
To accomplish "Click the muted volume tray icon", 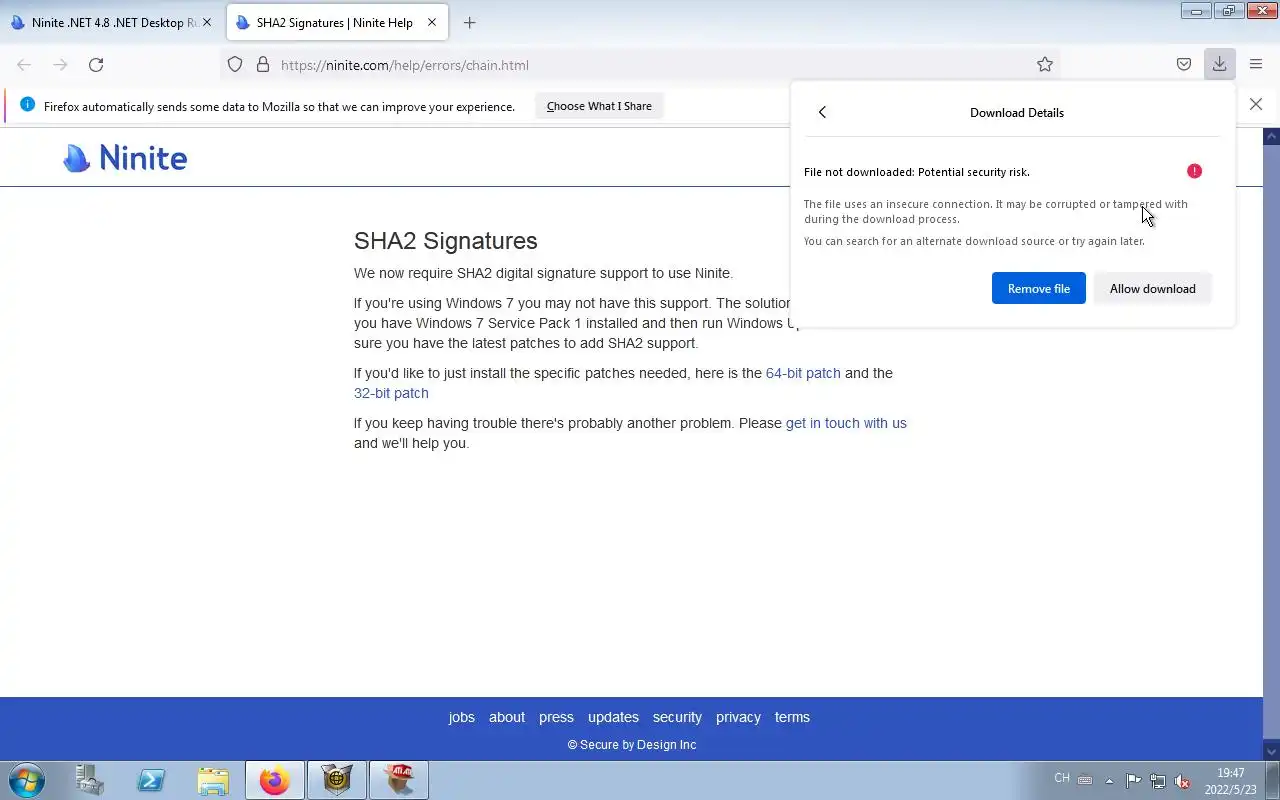I will point(1182,781).
